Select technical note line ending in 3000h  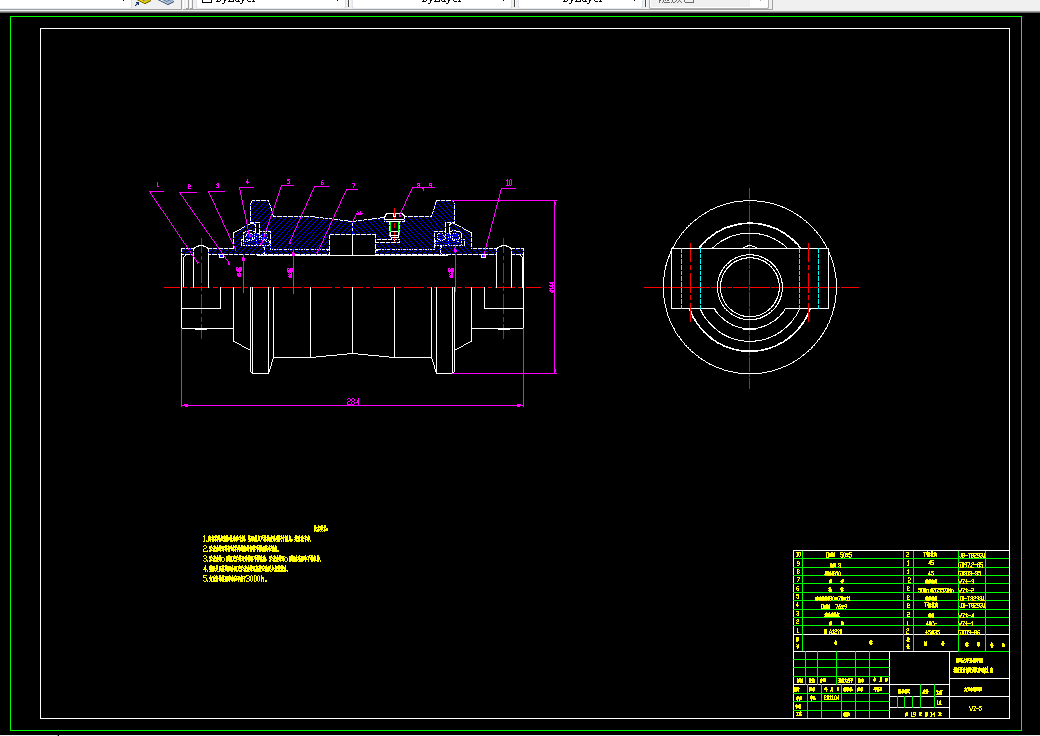pos(235,578)
